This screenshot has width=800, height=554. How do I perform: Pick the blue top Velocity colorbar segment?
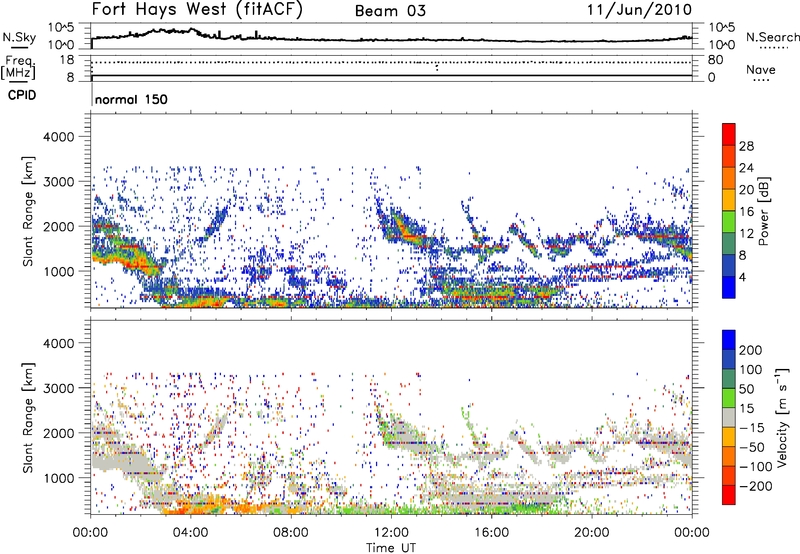(729, 340)
